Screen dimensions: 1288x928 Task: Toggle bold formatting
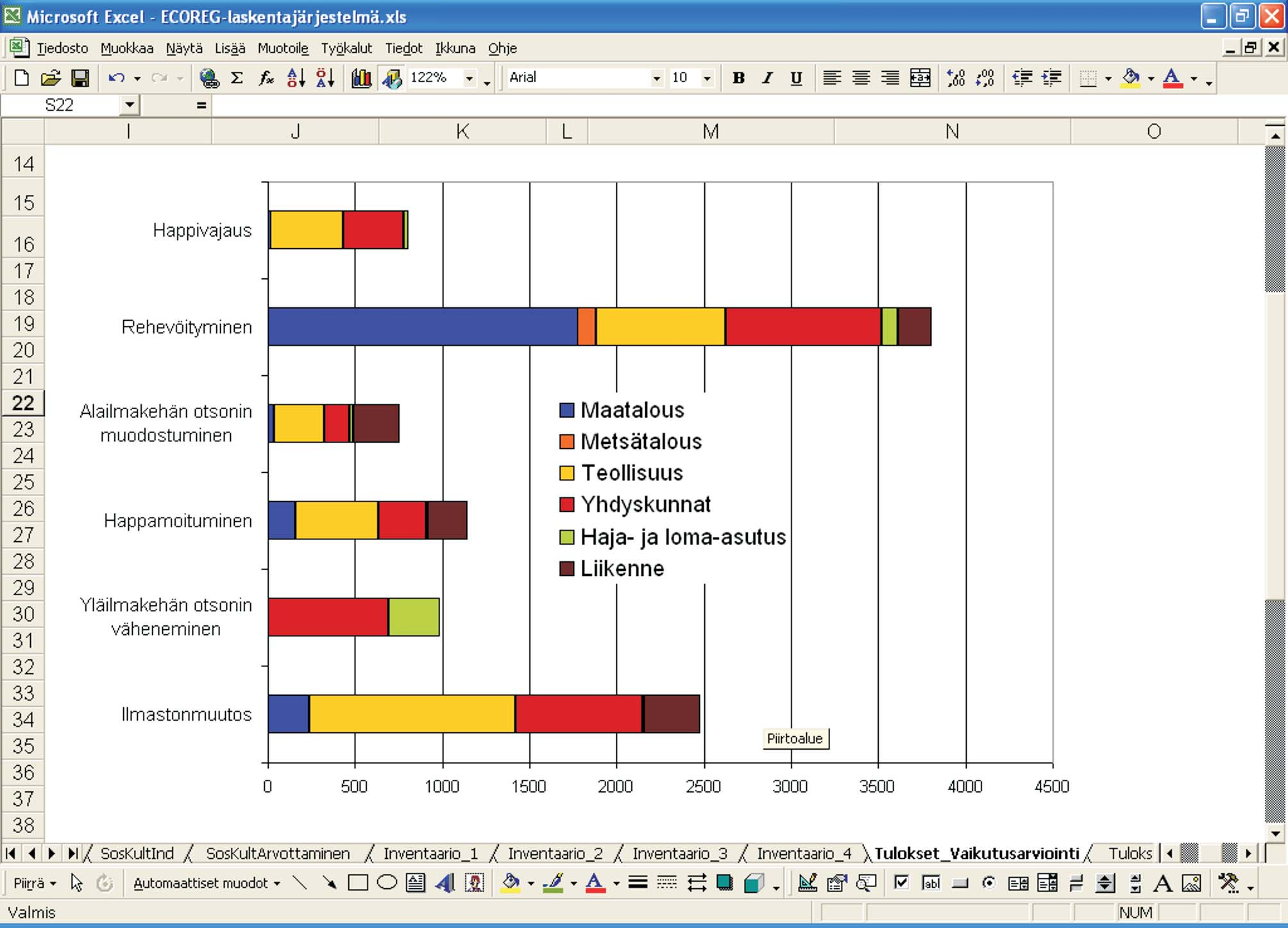(x=738, y=78)
